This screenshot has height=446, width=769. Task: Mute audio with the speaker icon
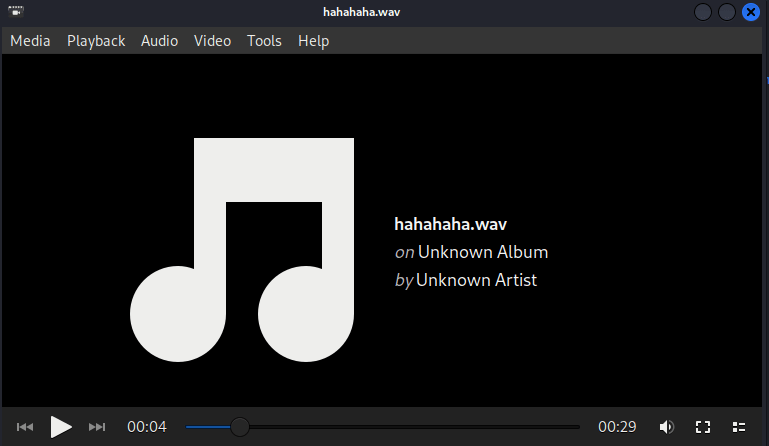[667, 427]
